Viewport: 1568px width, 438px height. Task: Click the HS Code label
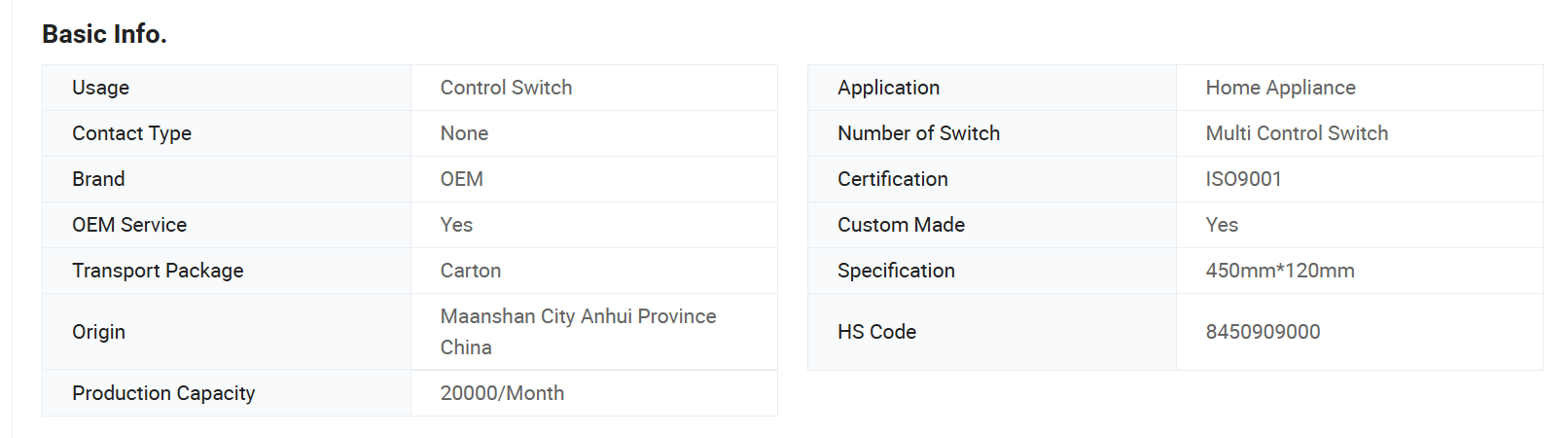tap(876, 332)
